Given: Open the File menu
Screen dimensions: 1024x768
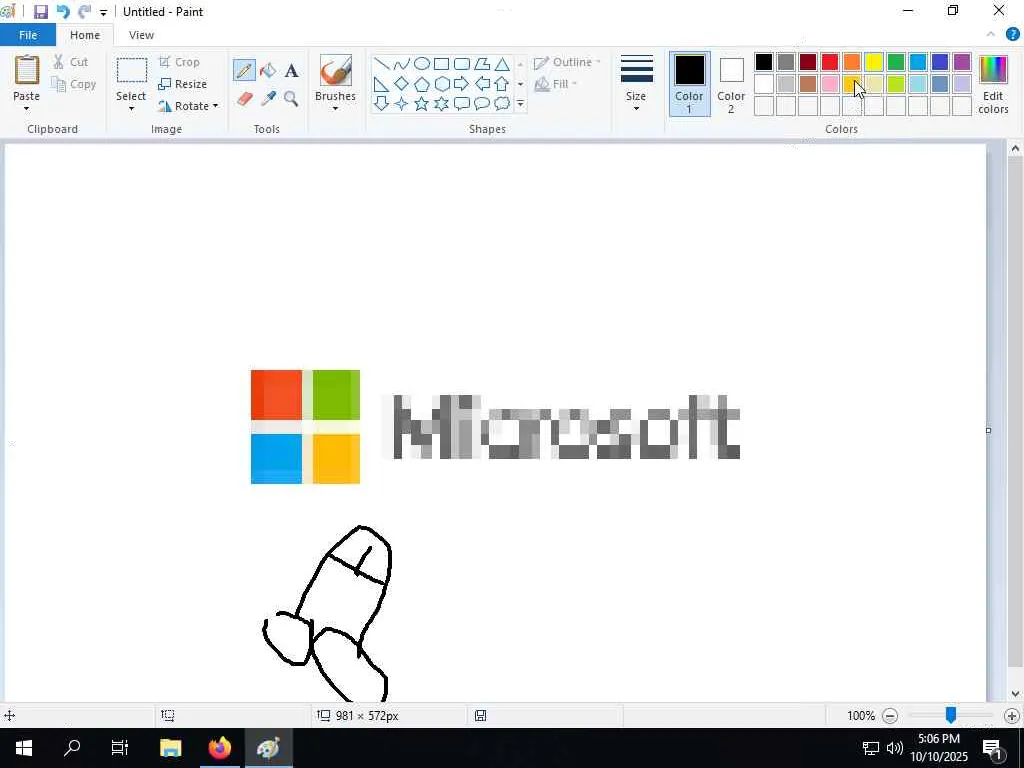Looking at the screenshot, I should coord(28,35).
